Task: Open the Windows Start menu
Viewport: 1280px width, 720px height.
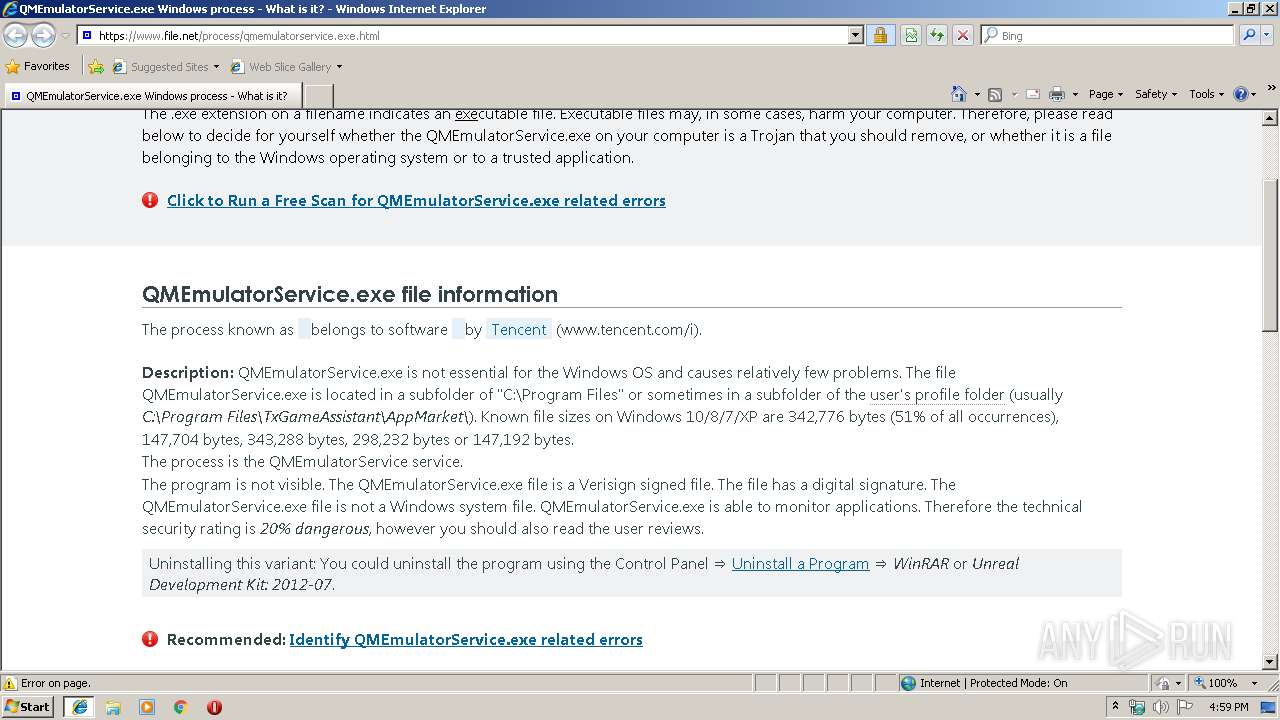Action: (x=28, y=706)
